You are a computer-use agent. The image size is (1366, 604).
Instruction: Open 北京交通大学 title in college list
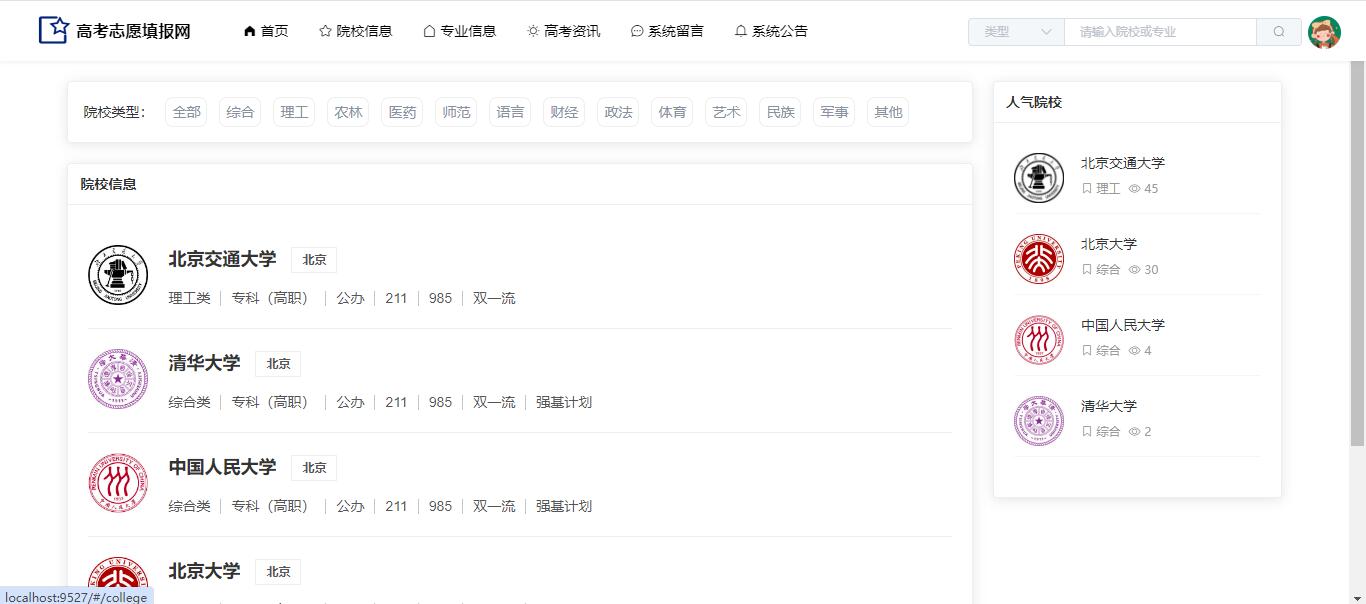pyautogui.click(x=222, y=259)
